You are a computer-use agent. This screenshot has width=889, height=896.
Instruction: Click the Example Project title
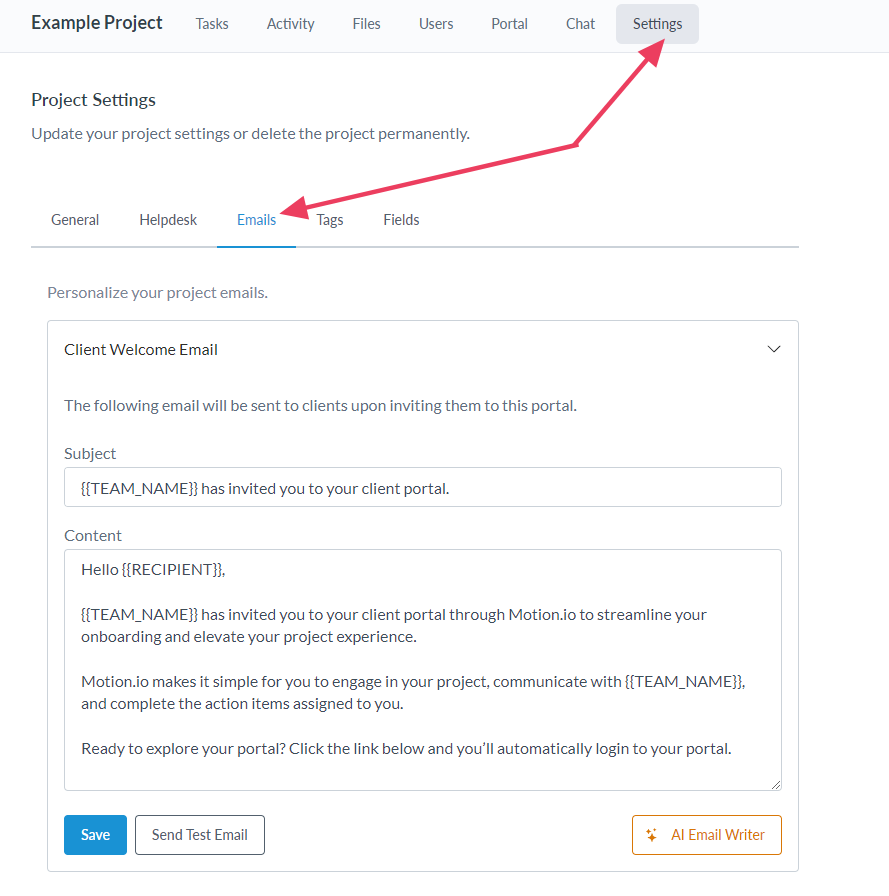[x=97, y=23]
